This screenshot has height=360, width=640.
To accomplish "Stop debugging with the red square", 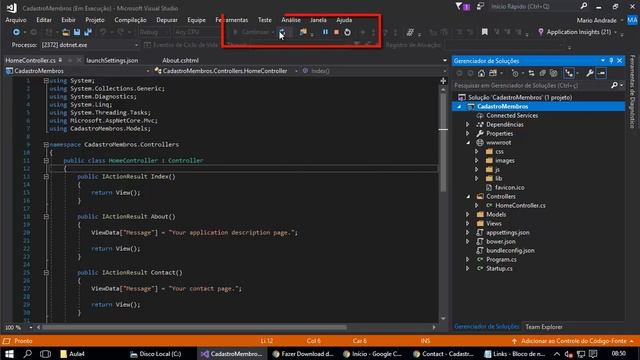I will tap(336, 32).
